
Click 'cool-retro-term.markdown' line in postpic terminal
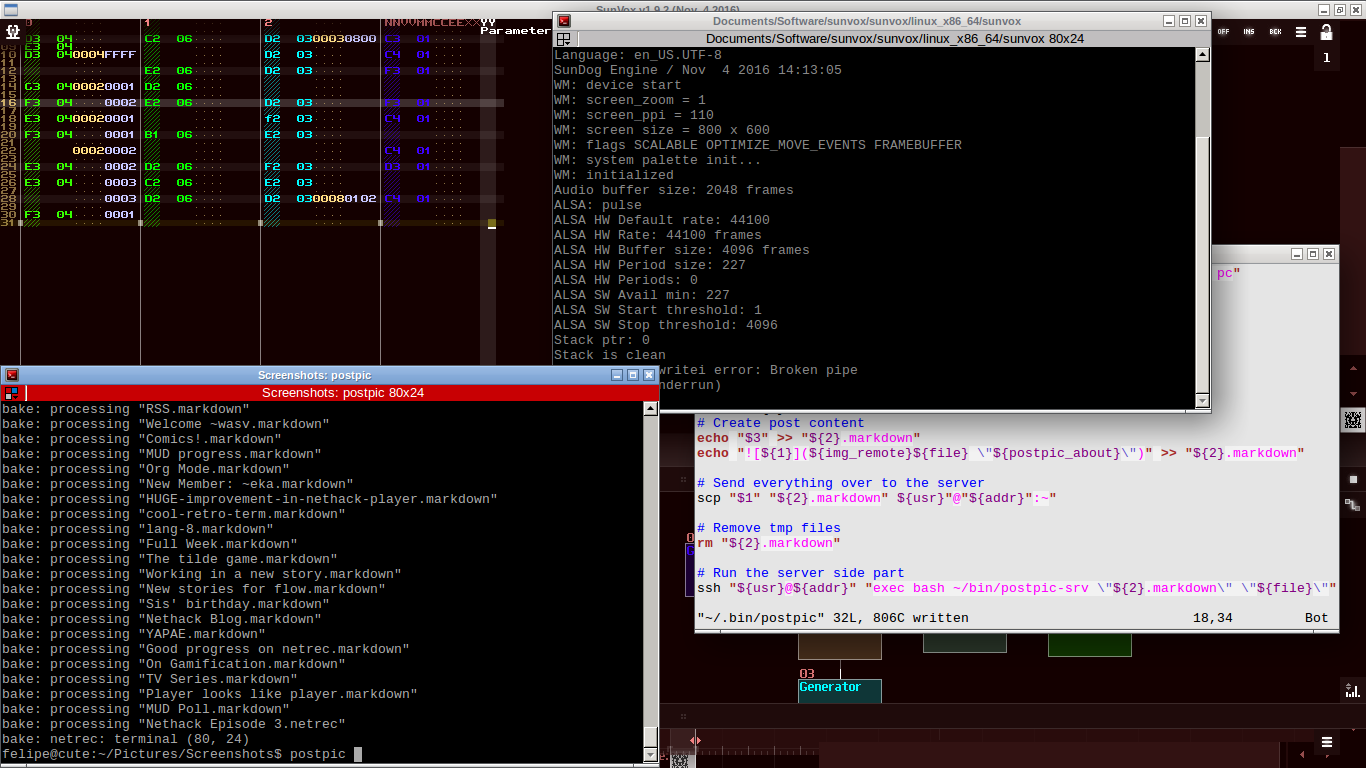tap(174, 514)
